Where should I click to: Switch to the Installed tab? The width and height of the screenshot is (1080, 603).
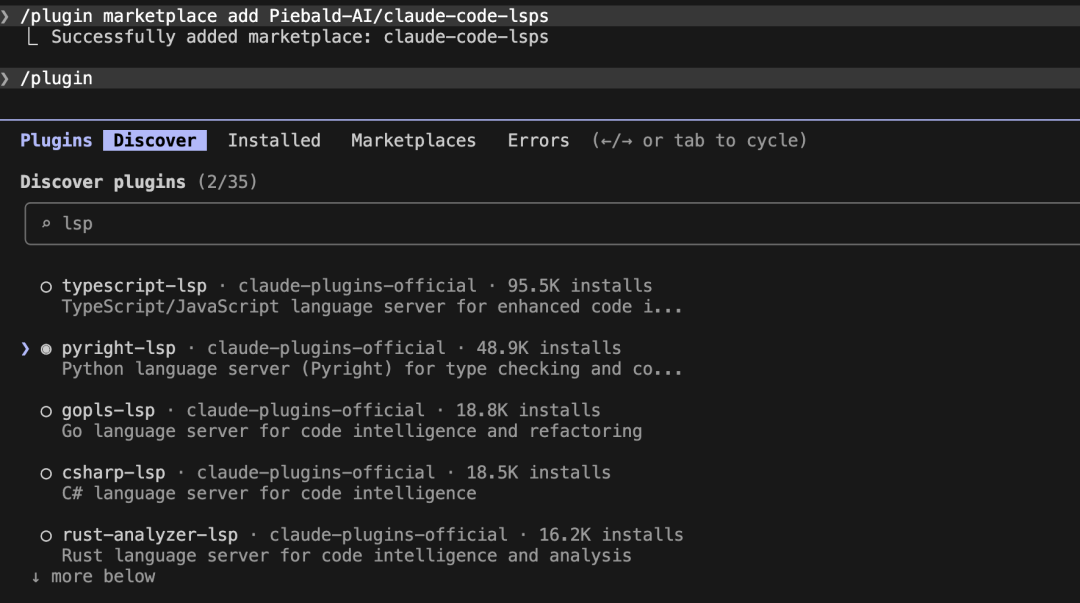click(x=274, y=141)
